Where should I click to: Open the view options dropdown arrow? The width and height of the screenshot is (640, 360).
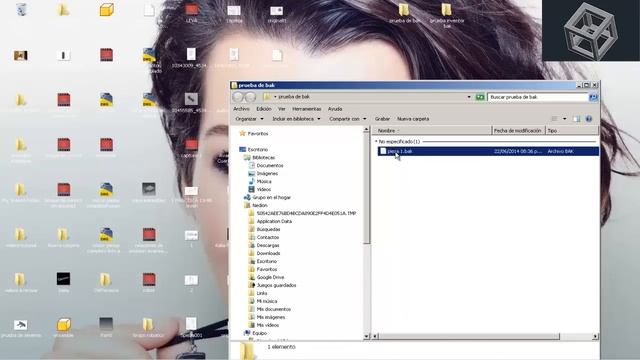click(564, 119)
